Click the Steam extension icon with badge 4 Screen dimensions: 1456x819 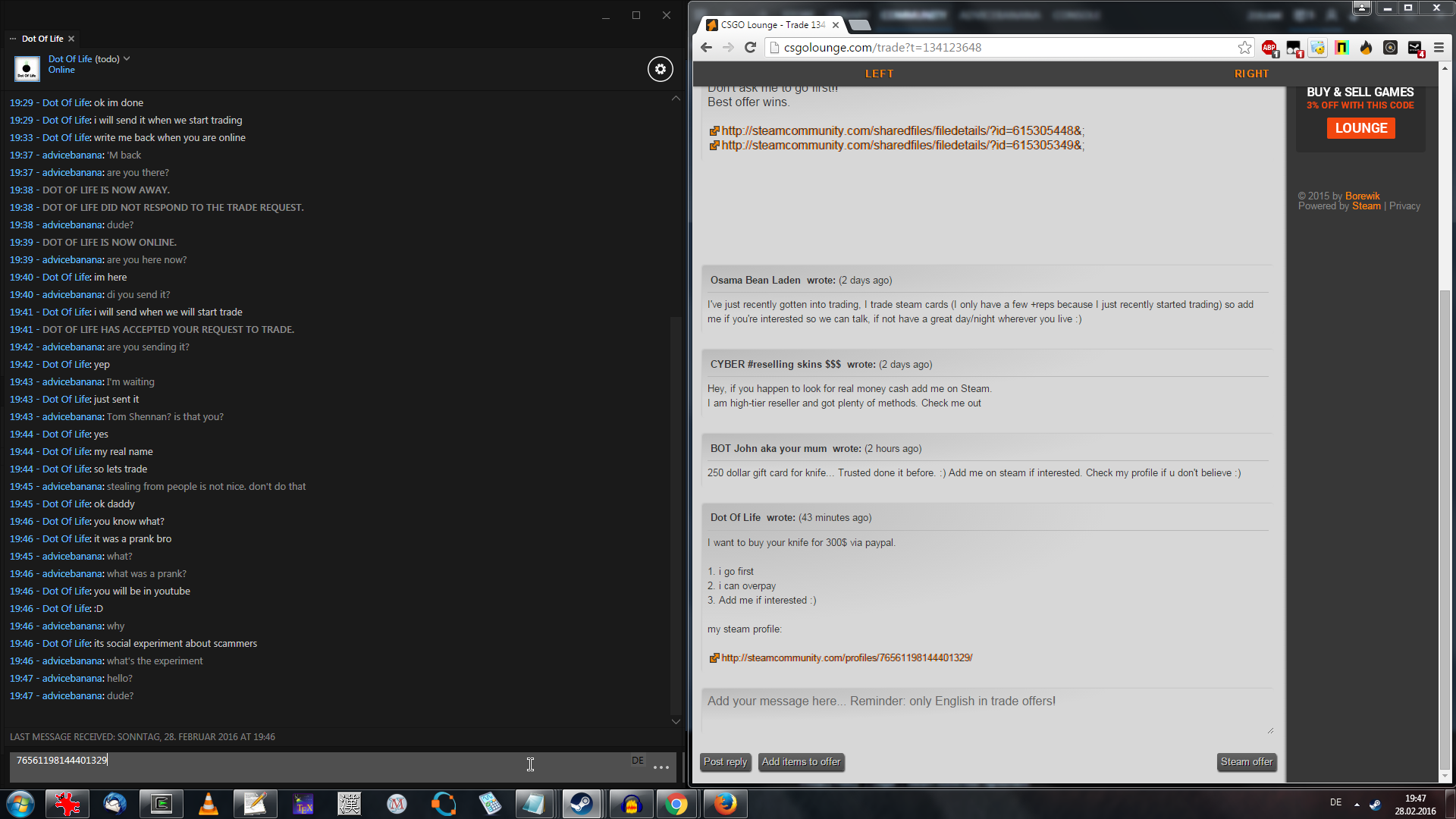click(1415, 48)
